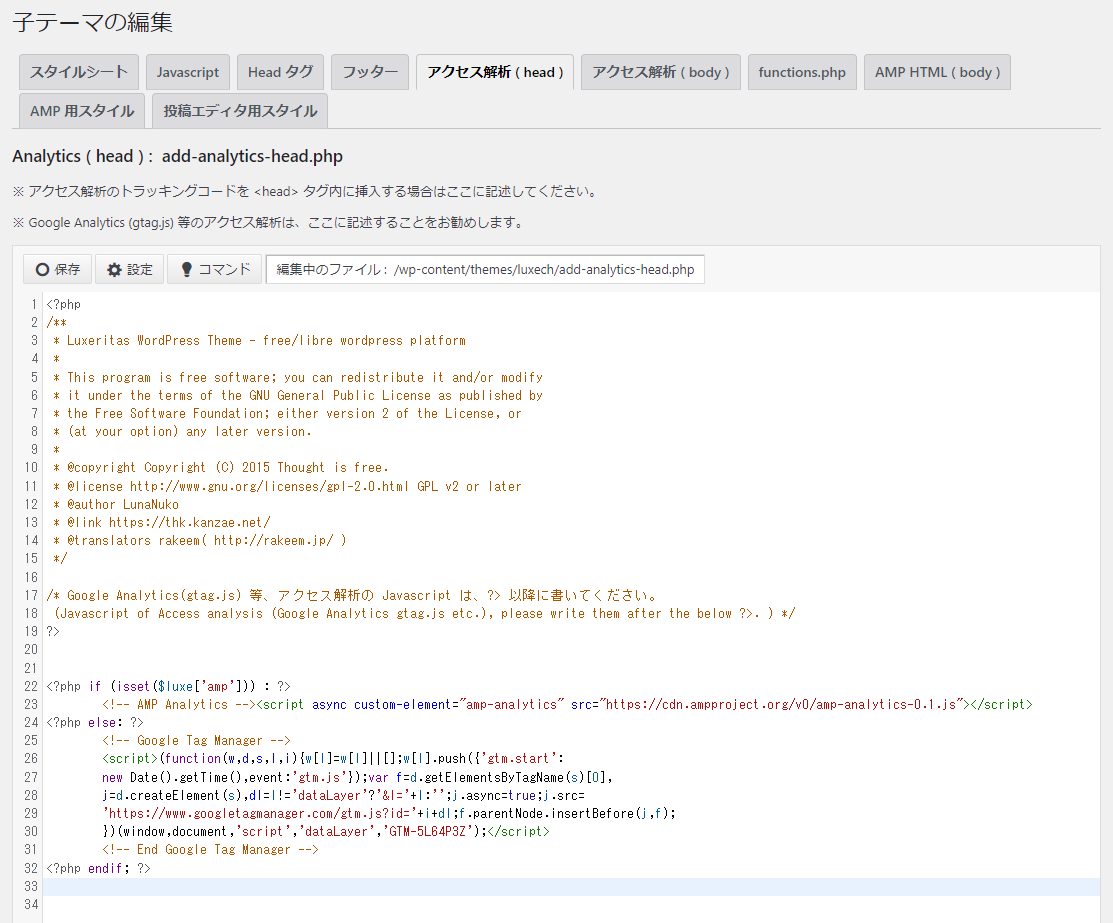Switch to the フッター tab
Image resolution: width=1113 pixels, height=923 pixels.
[370, 72]
